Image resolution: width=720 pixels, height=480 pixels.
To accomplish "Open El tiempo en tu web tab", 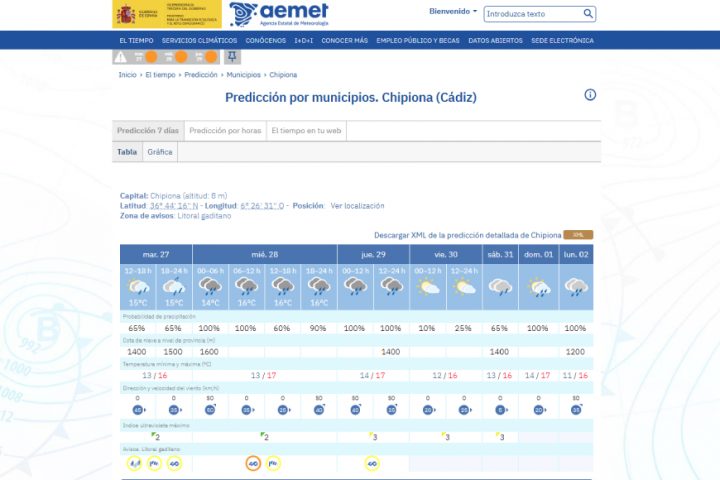I will coord(307,131).
